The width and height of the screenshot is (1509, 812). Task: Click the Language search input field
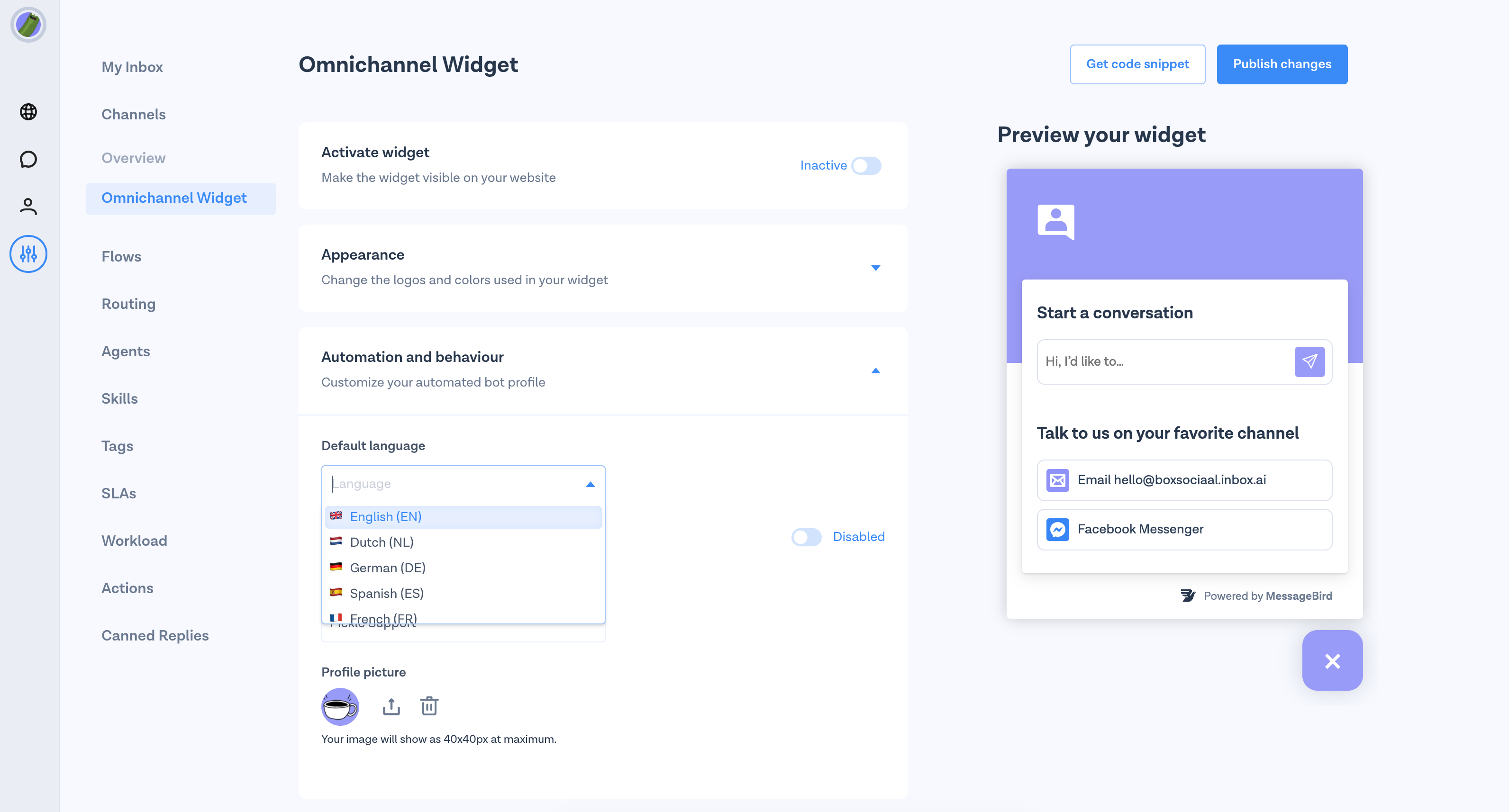coord(454,484)
